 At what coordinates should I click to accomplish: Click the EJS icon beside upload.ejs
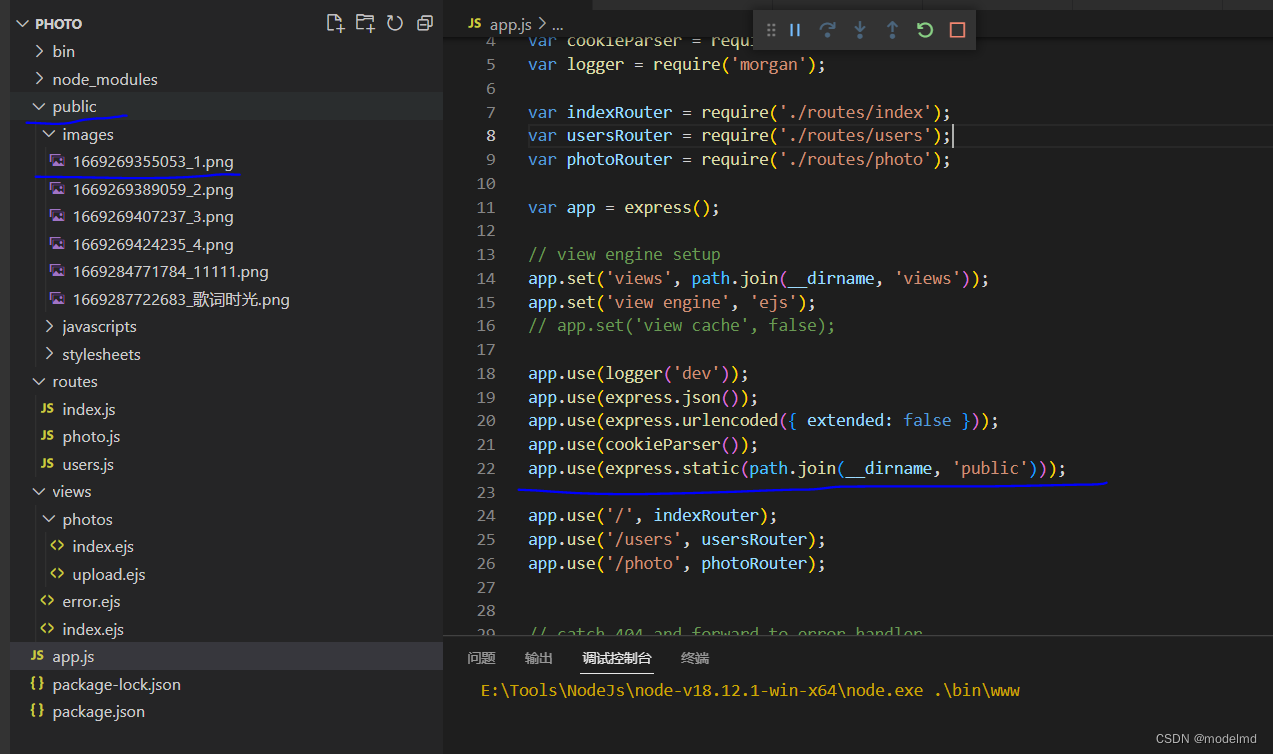click(x=57, y=574)
